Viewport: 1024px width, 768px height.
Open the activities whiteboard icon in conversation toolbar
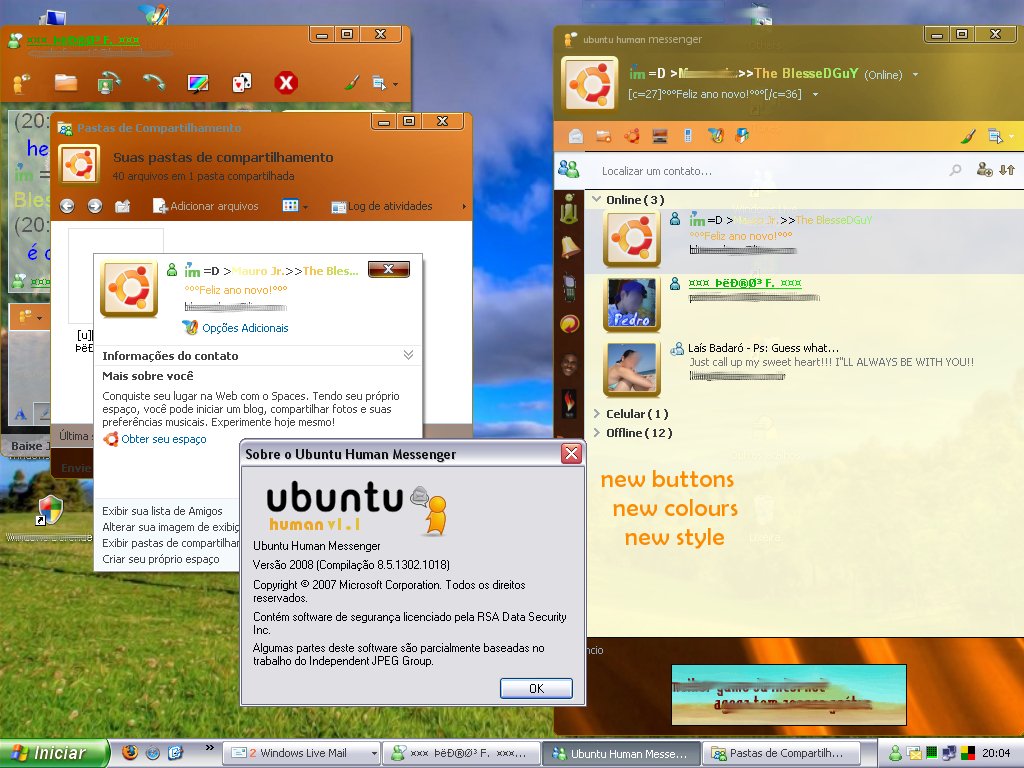click(198, 83)
